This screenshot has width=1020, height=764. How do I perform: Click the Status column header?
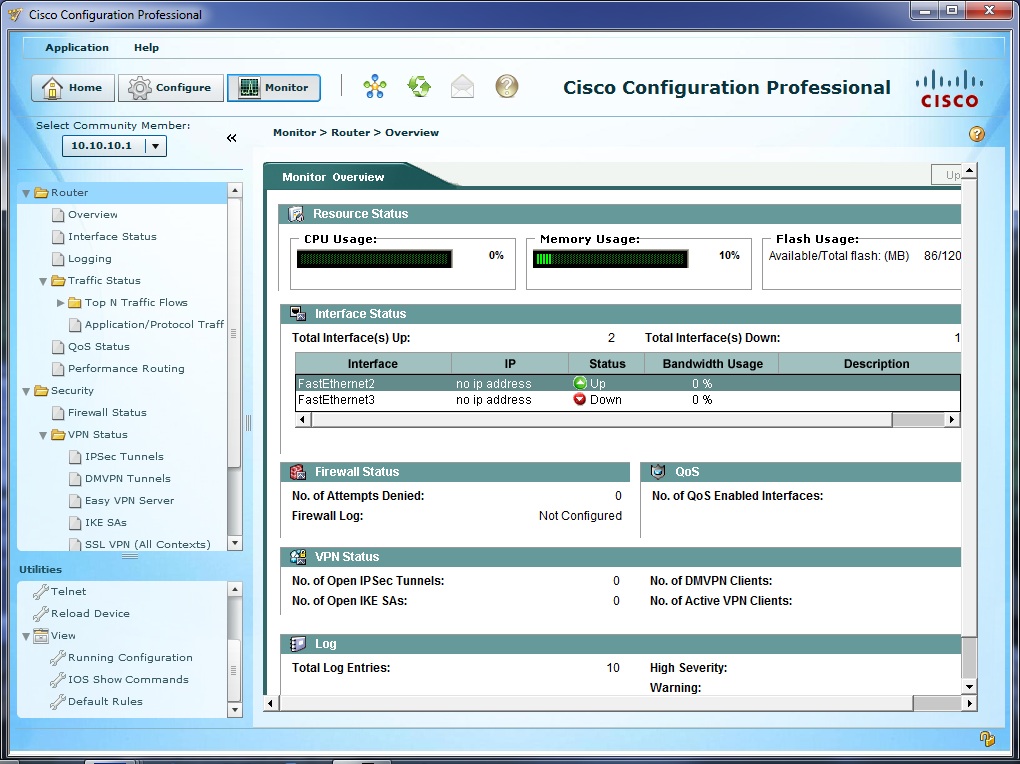click(607, 364)
